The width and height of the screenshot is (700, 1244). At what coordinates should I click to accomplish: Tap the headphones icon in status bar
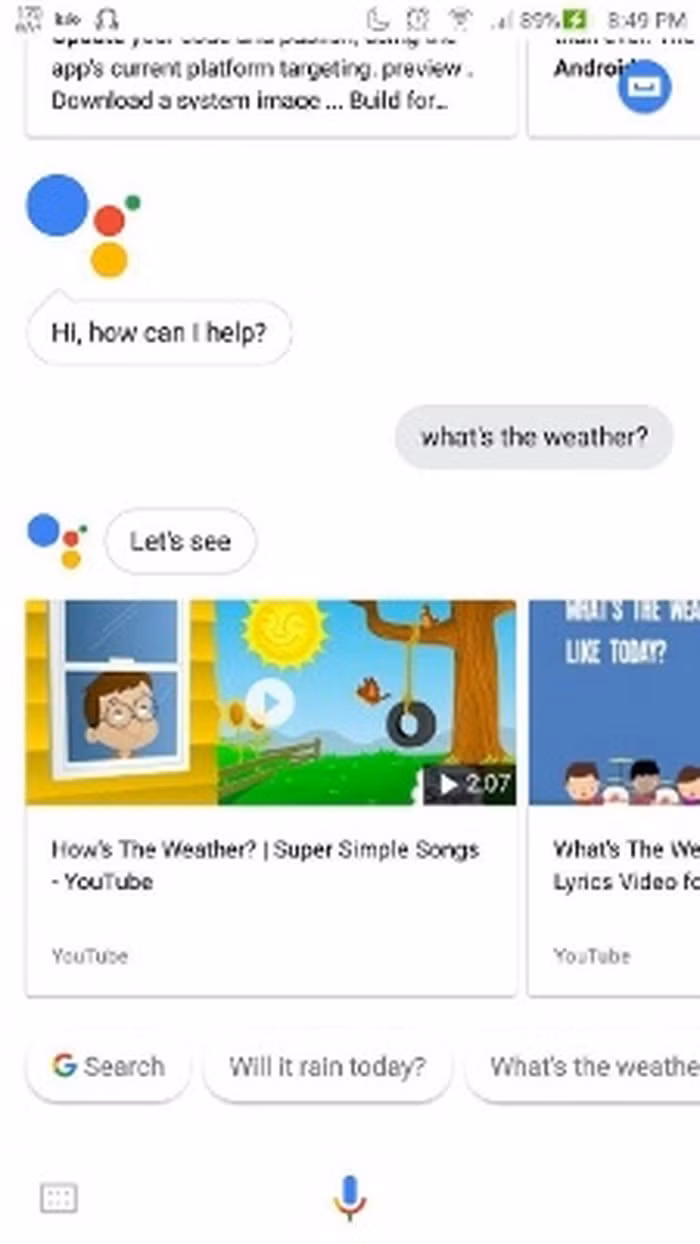point(107,18)
